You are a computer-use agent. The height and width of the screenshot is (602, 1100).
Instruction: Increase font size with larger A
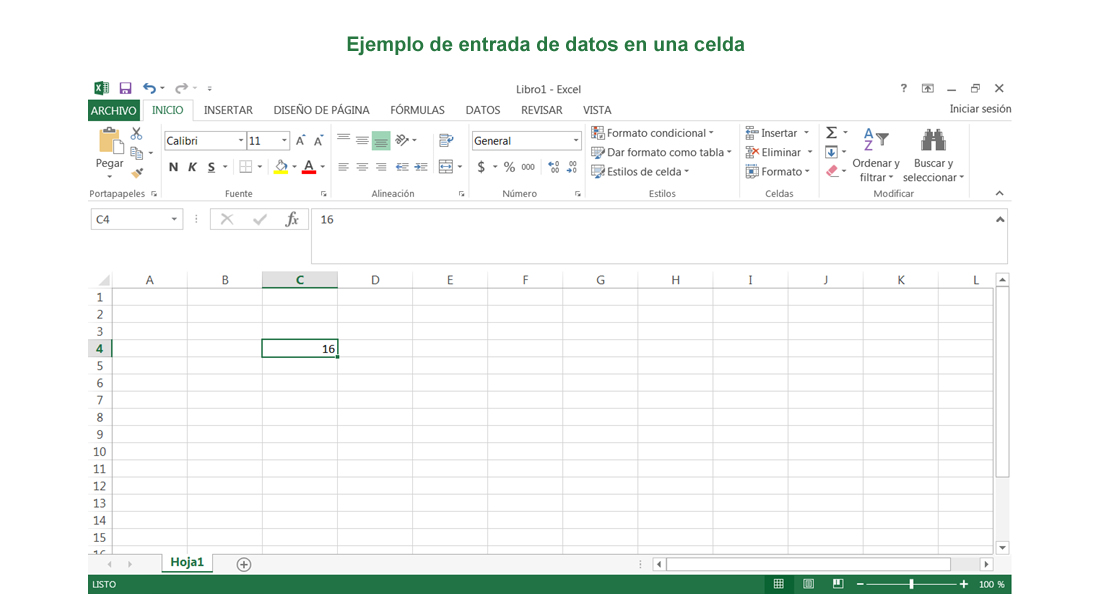pos(300,140)
